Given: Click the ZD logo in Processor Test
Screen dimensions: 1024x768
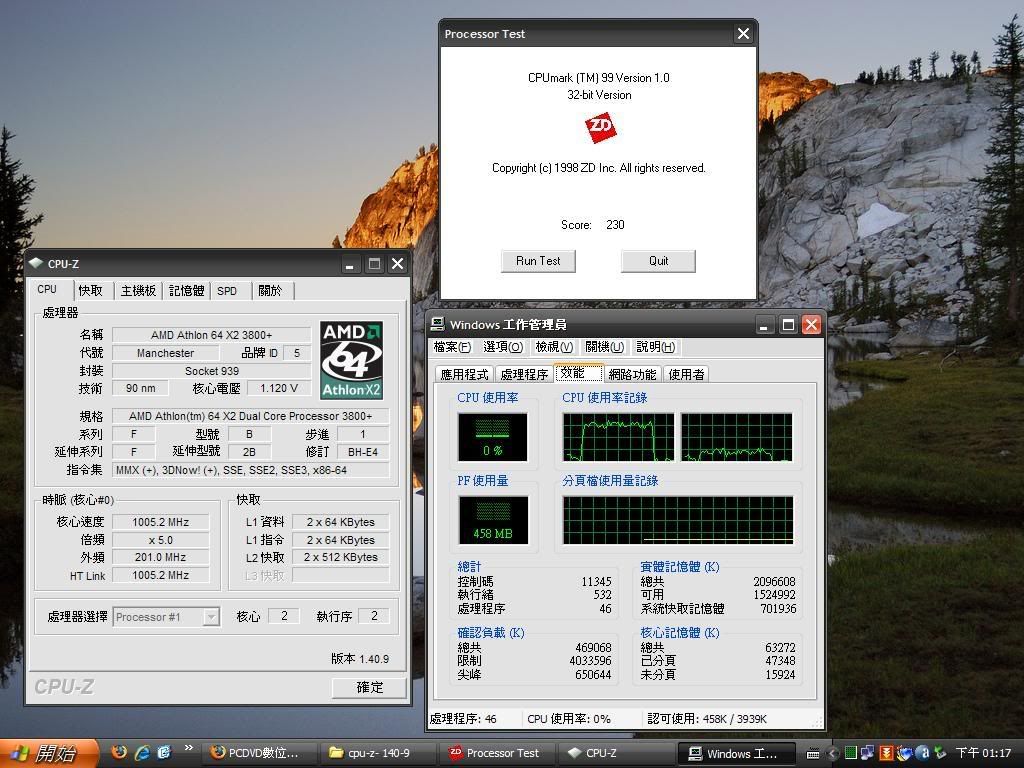Looking at the screenshot, I should tap(599, 128).
